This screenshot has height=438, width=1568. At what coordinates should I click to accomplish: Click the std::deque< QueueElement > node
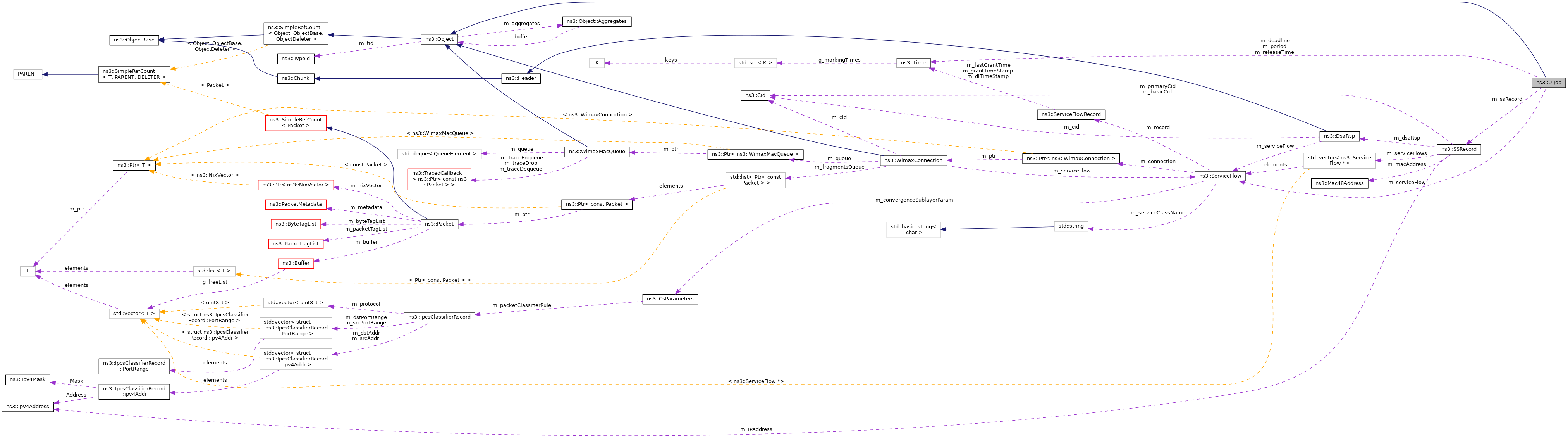point(439,154)
